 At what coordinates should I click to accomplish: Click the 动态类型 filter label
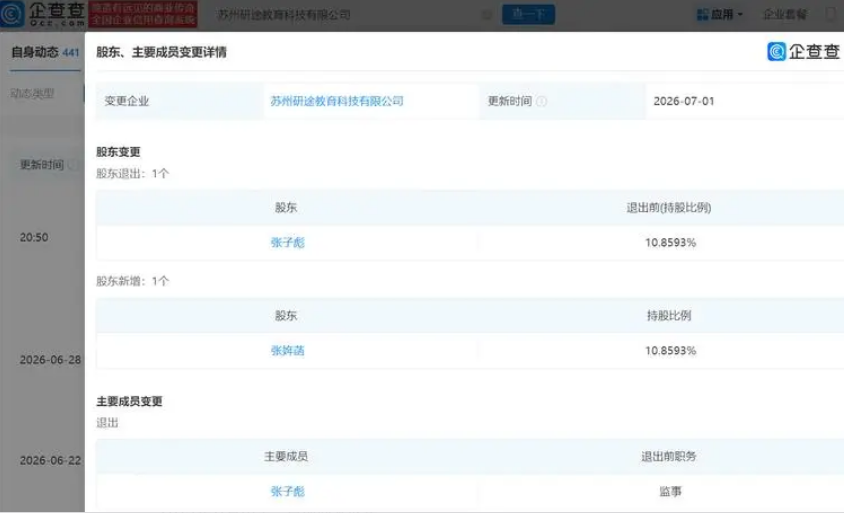click(x=32, y=94)
